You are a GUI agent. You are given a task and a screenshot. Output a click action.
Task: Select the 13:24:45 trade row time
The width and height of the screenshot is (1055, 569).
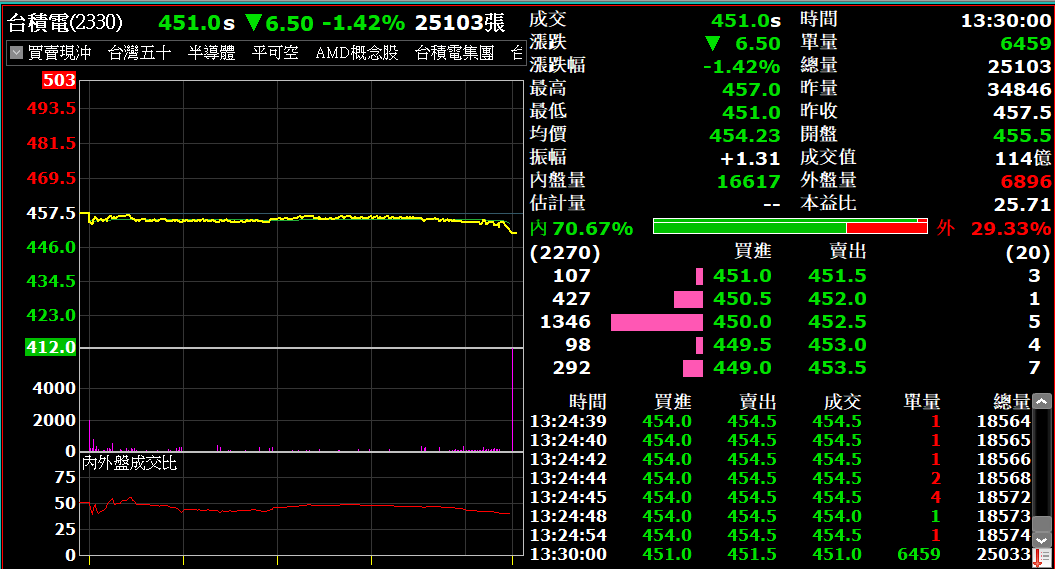pyautogui.click(x=568, y=497)
